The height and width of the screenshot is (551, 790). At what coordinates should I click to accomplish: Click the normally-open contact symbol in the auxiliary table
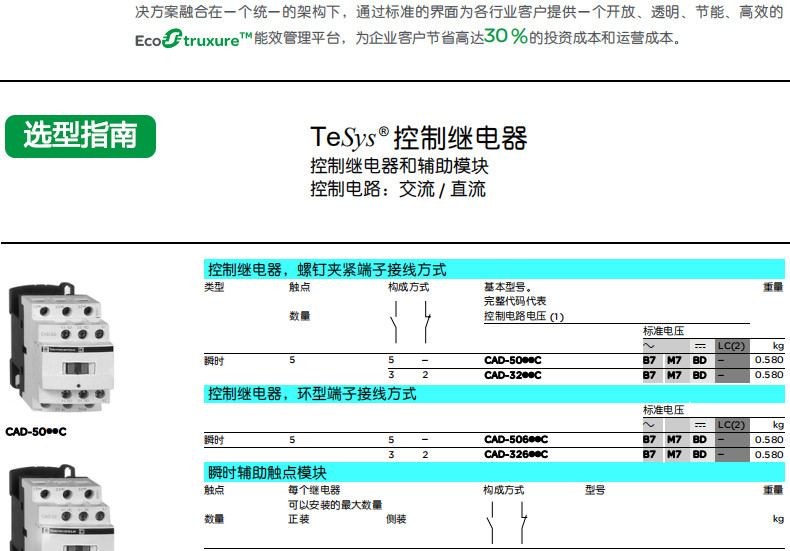coord(491,523)
